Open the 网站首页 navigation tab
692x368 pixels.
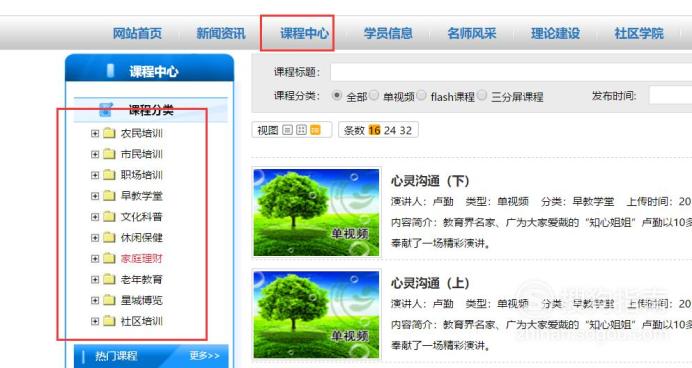click(x=137, y=34)
